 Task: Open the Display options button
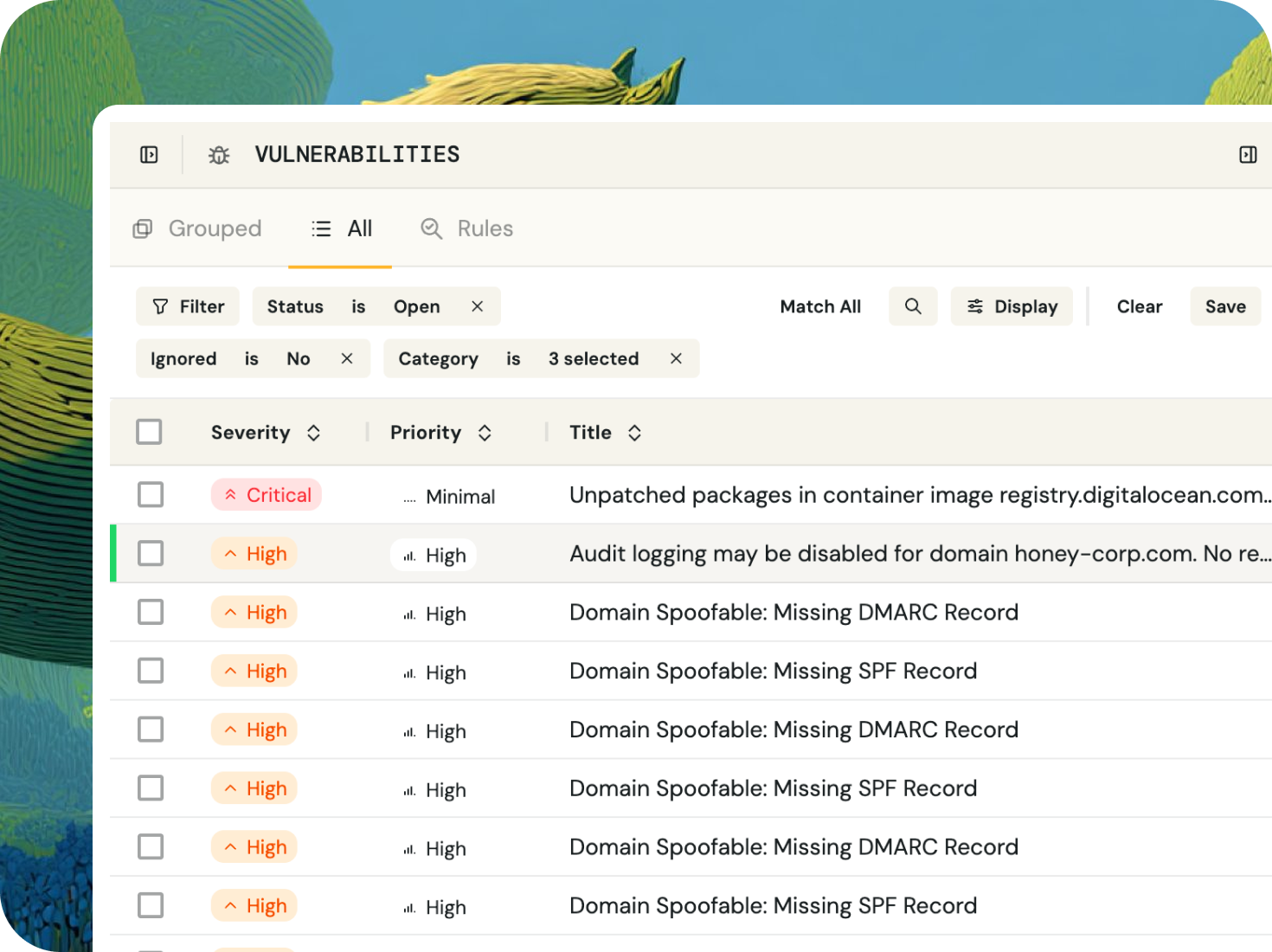[x=1012, y=306]
